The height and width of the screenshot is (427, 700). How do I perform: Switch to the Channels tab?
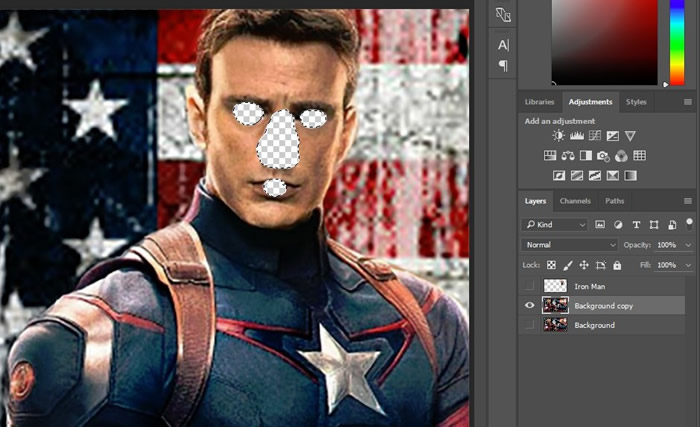click(x=575, y=201)
